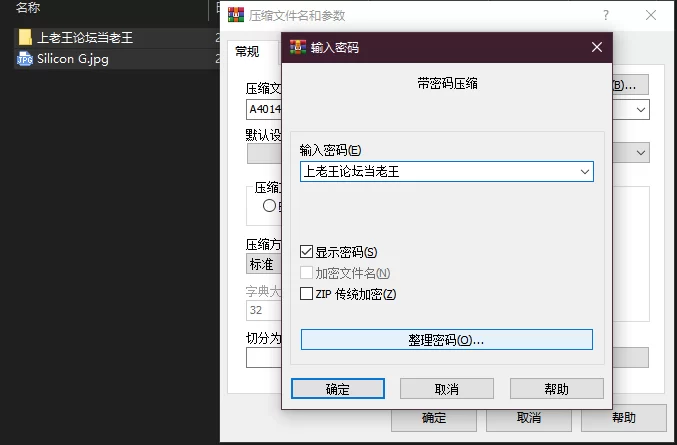Image resolution: width=677 pixels, height=445 pixels.
Task: Select the Silicon G.jpg file name
Action: click(73, 59)
